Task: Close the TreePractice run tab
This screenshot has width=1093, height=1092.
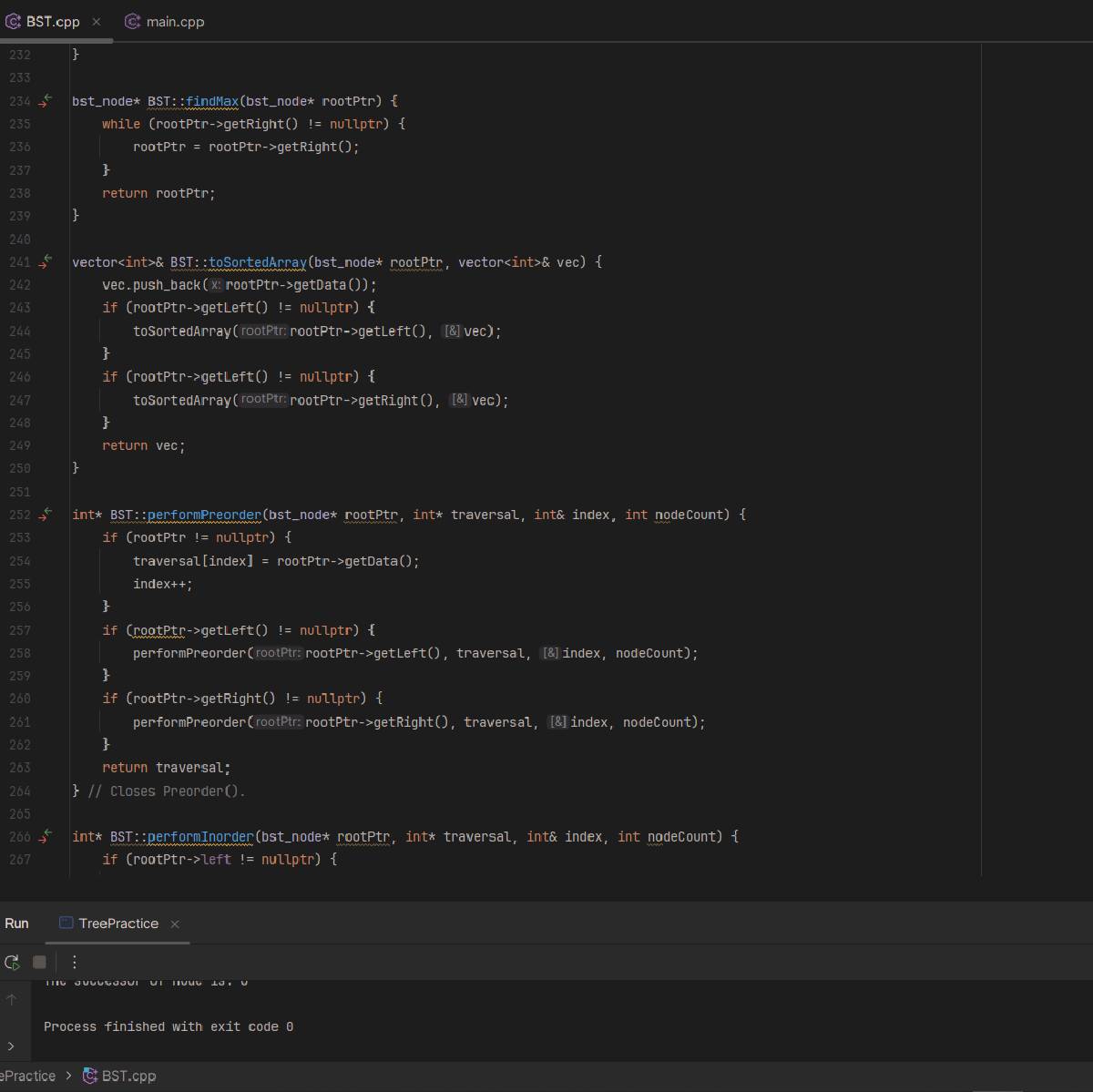Action: (175, 924)
